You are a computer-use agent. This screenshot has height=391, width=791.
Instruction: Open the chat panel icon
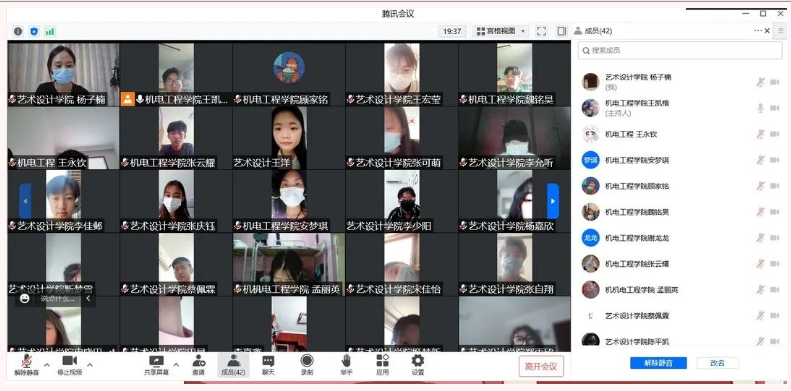coord(268,361)
